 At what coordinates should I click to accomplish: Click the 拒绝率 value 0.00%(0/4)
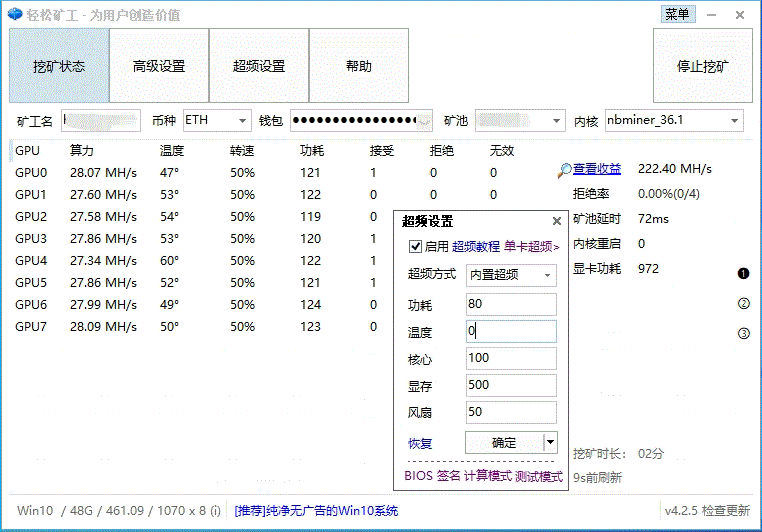(669, 194)
